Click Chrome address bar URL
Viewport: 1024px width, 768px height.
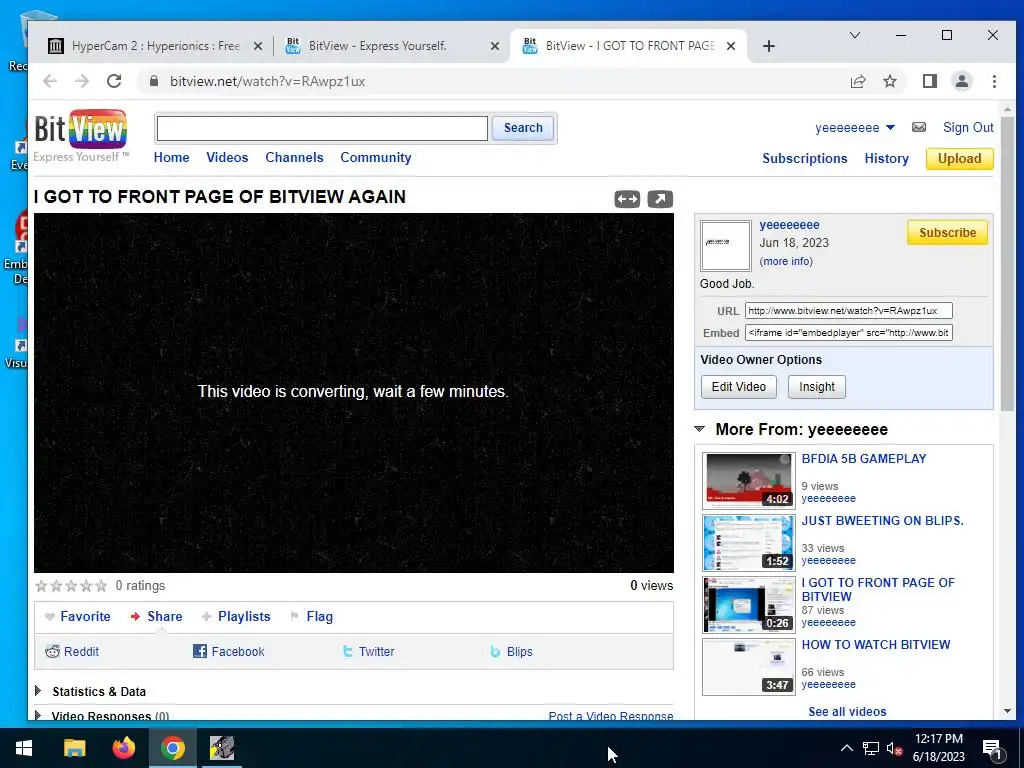click(x=267, y=82)
